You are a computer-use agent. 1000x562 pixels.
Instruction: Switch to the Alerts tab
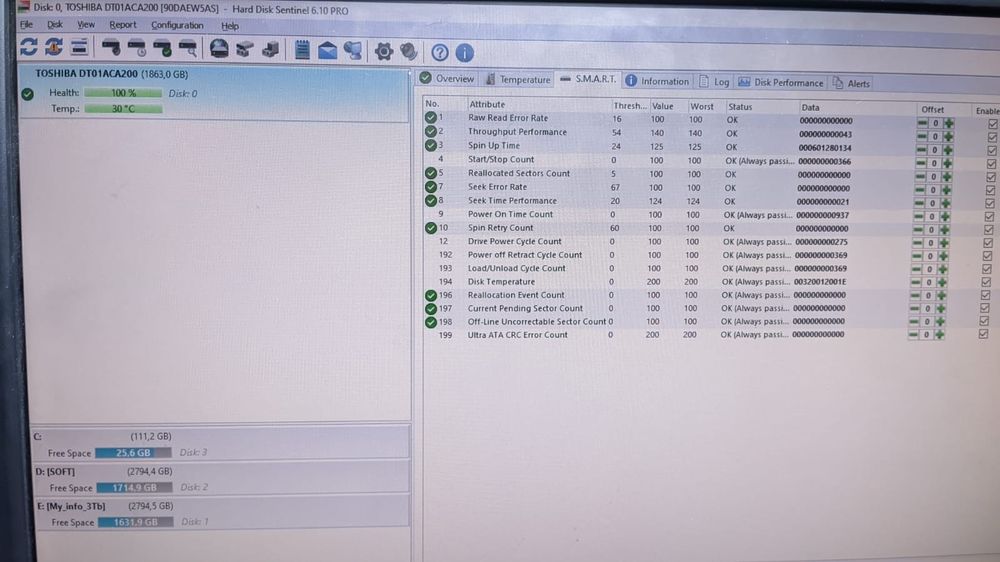click(851, 83)
